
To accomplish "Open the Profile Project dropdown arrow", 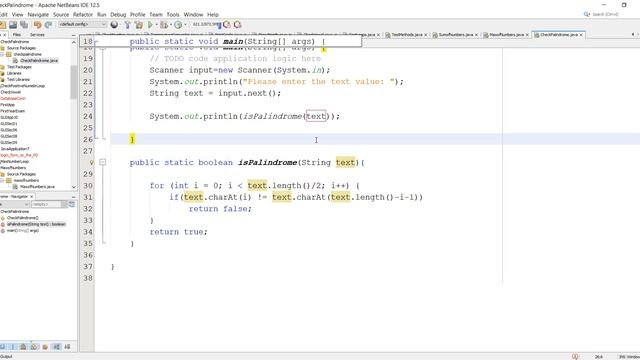I will pyautogui.click(x=185, y=25).
